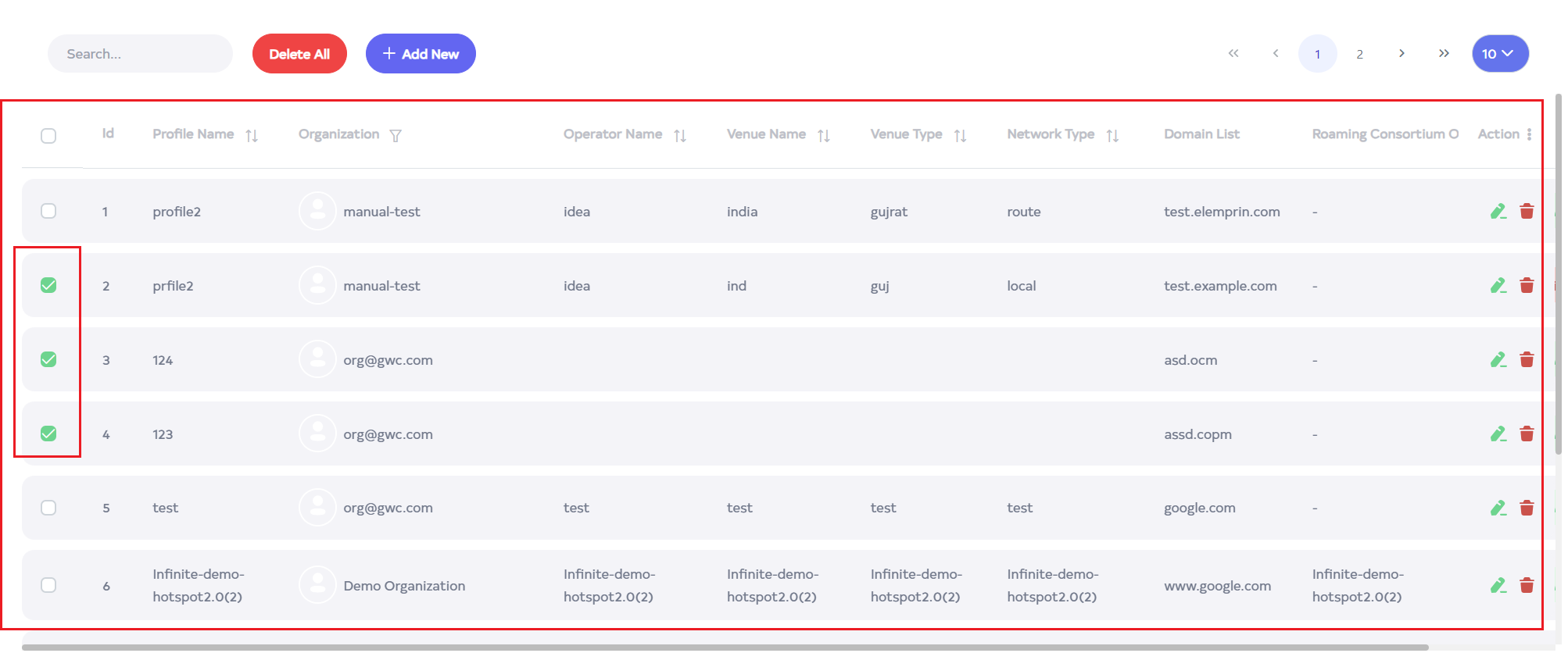Screen dimensions: 1568x653
Task: Go to page 2
Action: click(x=1359, y=55)
